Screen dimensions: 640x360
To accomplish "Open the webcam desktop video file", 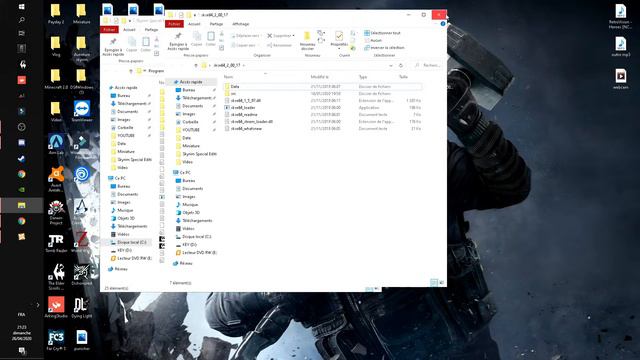I will (x=620, y=79).
